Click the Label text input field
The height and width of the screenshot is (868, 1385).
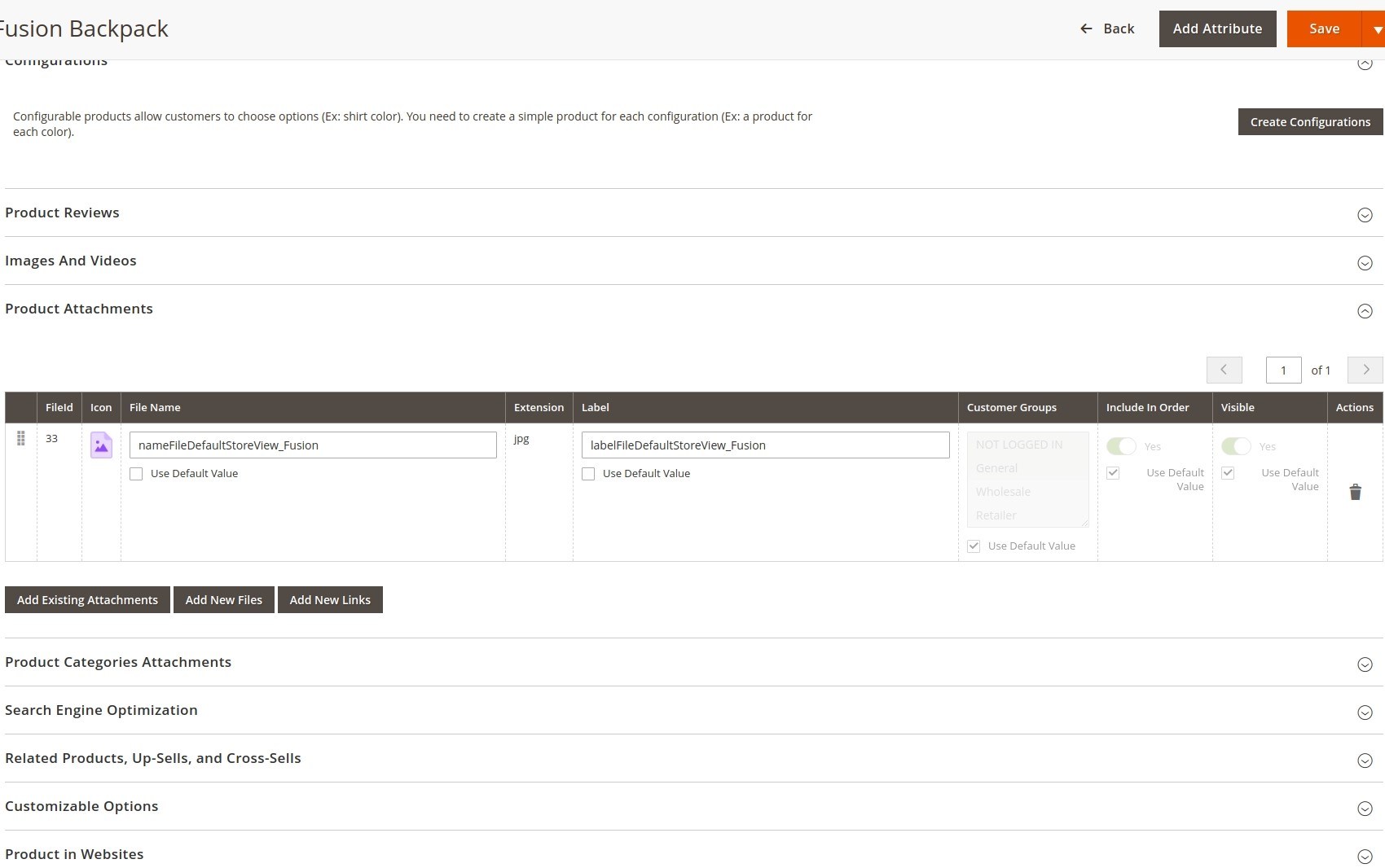coord(765,445)
